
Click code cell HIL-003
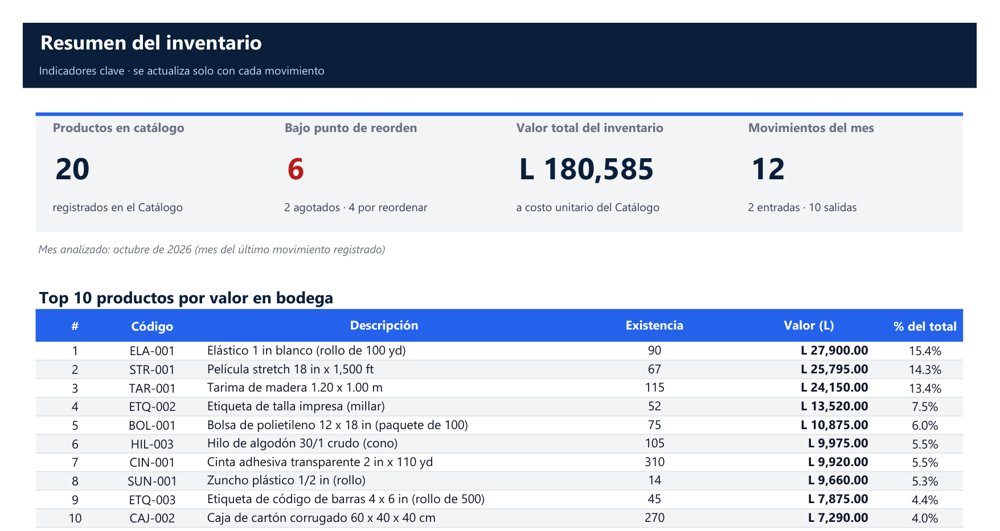click(x=152, y=444)
